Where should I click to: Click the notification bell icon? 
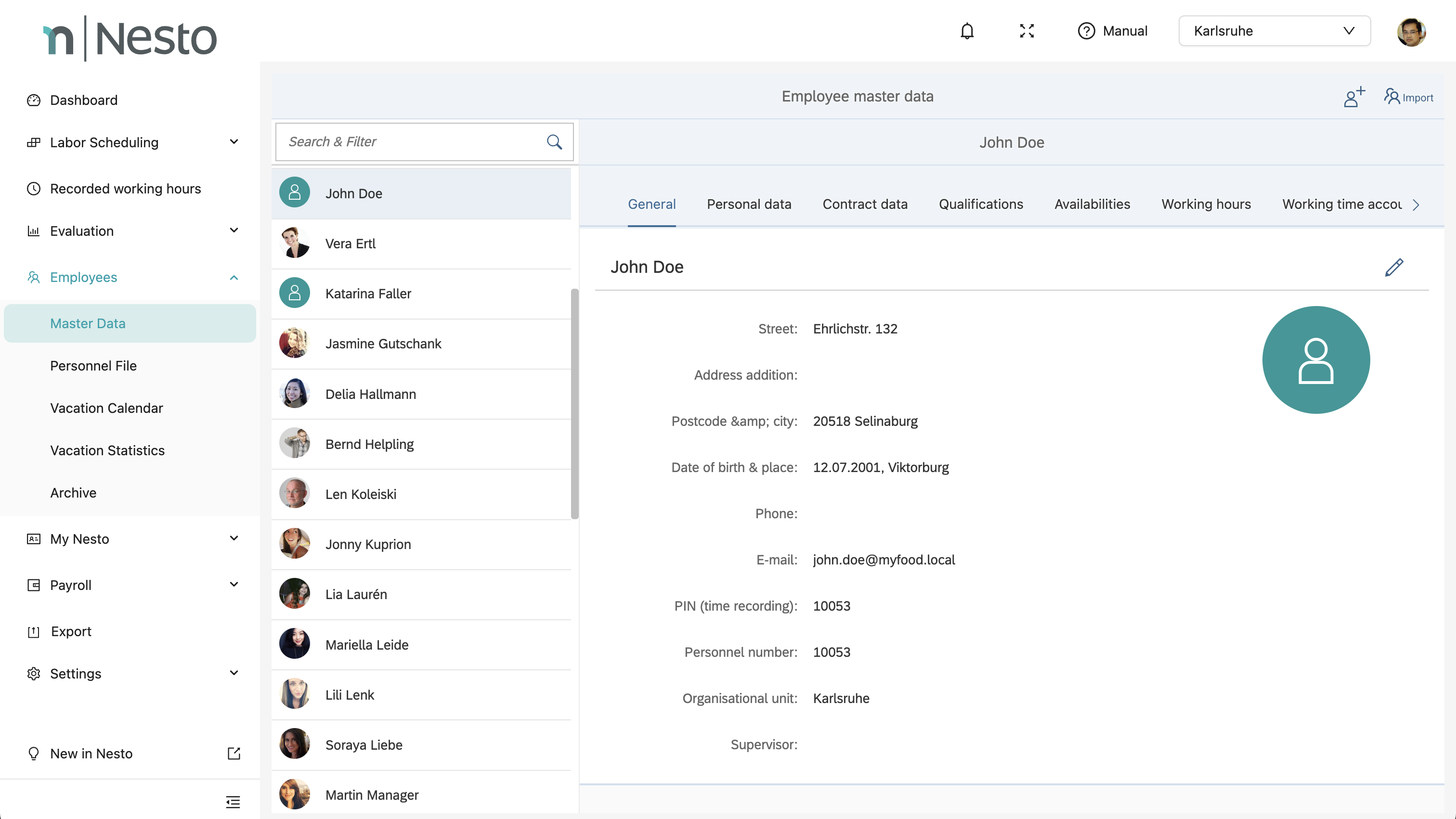(967, 31)
